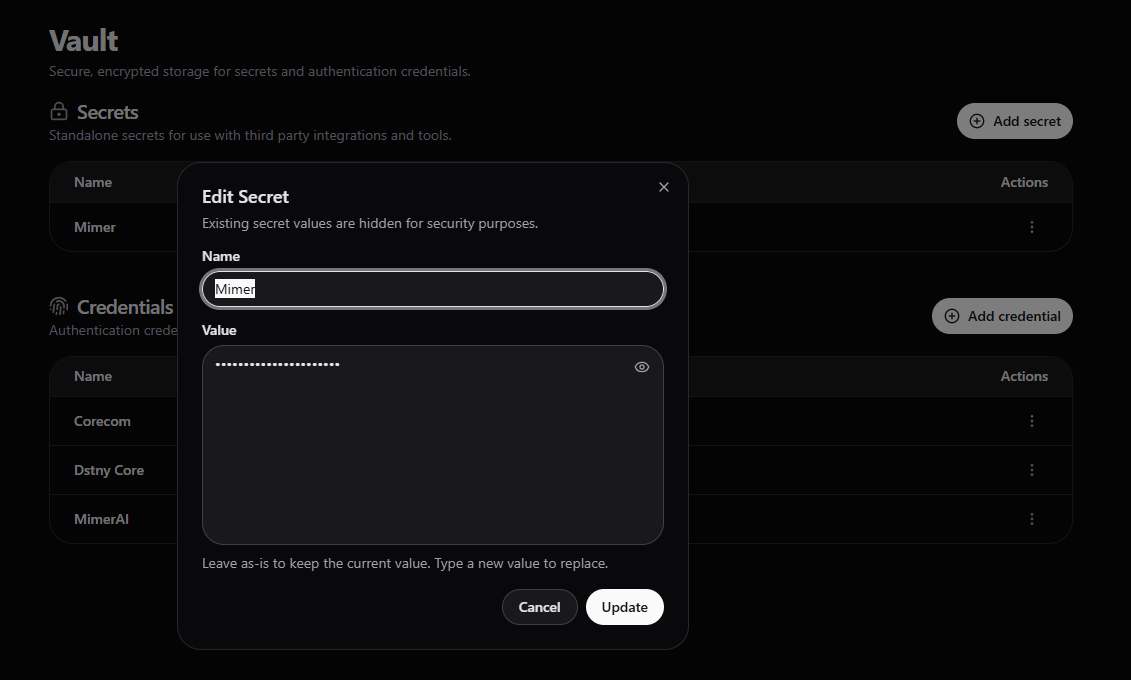
Task: Close the Edit Secret dialog
Action: [x=664, y=187]
